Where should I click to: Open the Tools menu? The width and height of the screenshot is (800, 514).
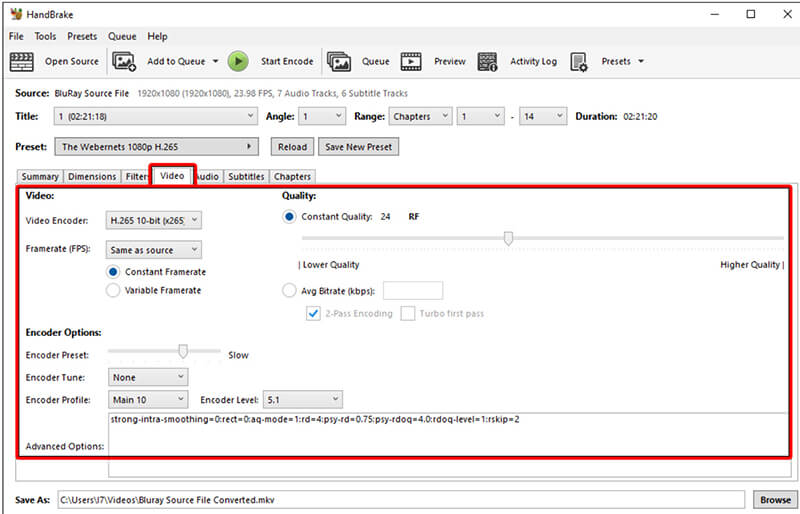pyautogui.click(x=45, y=36)
